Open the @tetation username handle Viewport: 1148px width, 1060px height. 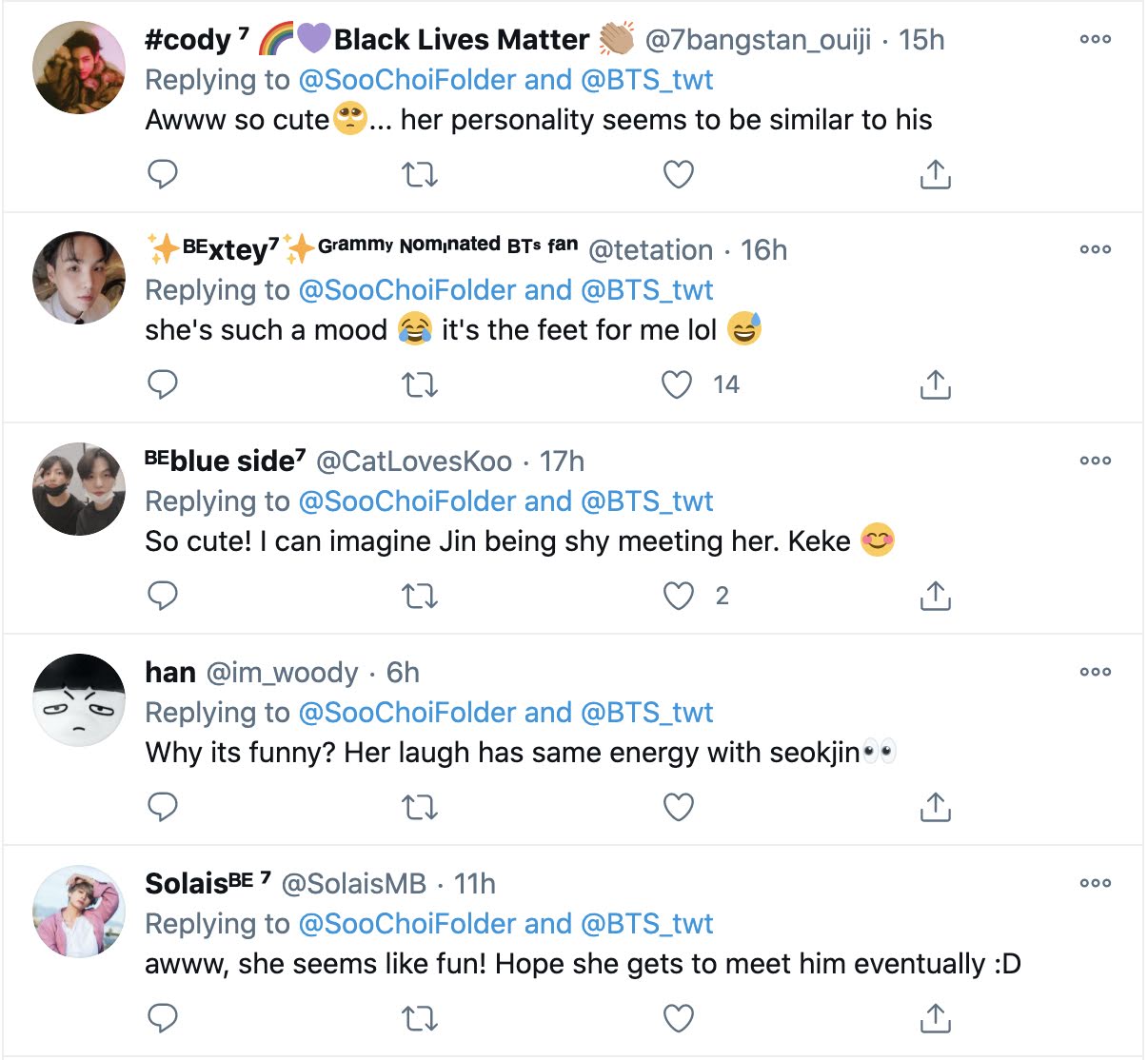(650, 250)
